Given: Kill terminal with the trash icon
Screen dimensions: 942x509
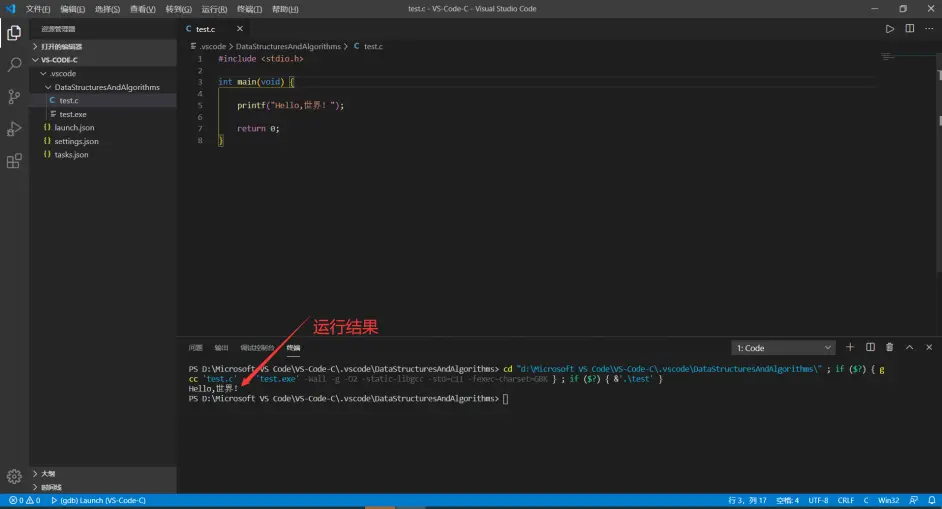Looking at the screenshot, I should 889,347.
